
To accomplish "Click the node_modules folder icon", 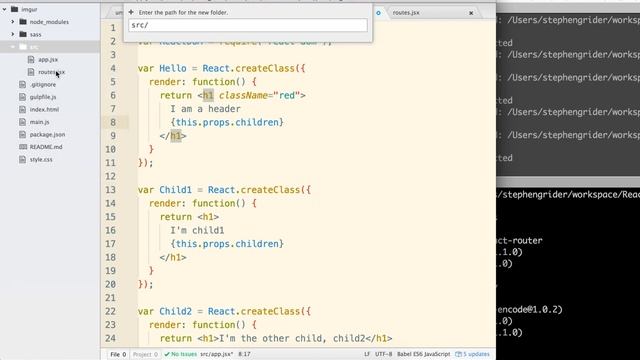I will tap(23, 22).
